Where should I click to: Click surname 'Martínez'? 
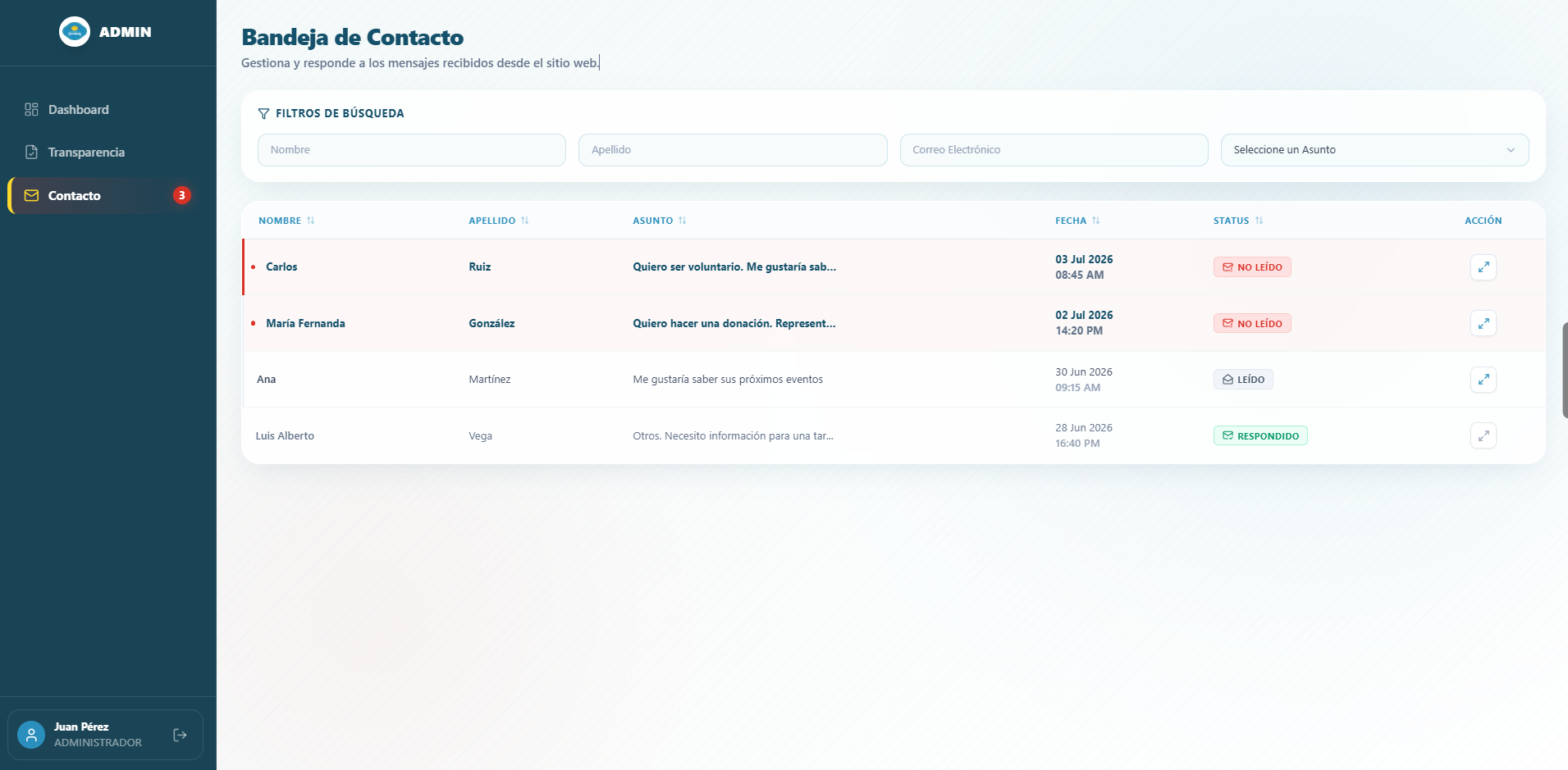(490, 380)
